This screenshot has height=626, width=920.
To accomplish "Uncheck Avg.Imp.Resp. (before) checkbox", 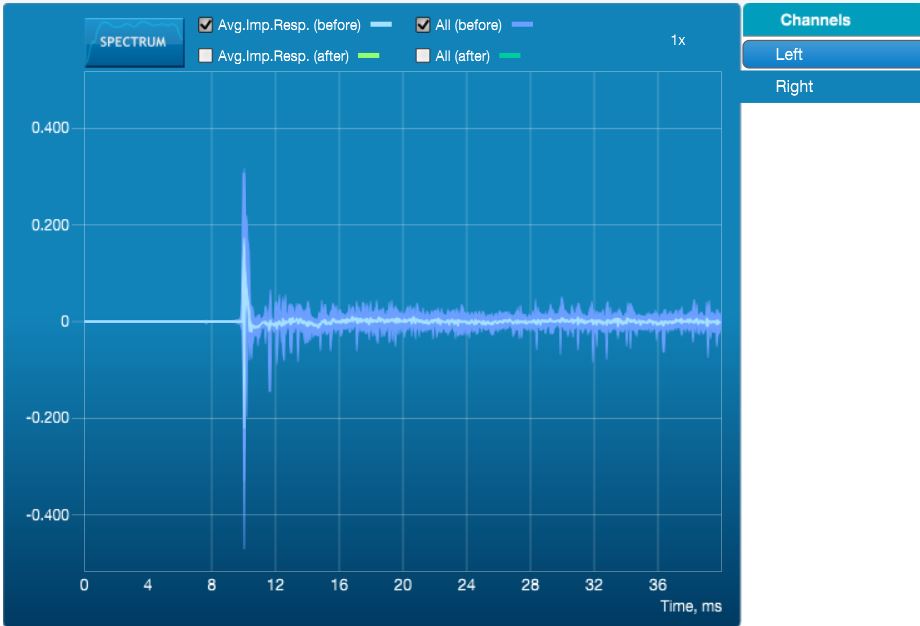I will [x=205, y=25].
